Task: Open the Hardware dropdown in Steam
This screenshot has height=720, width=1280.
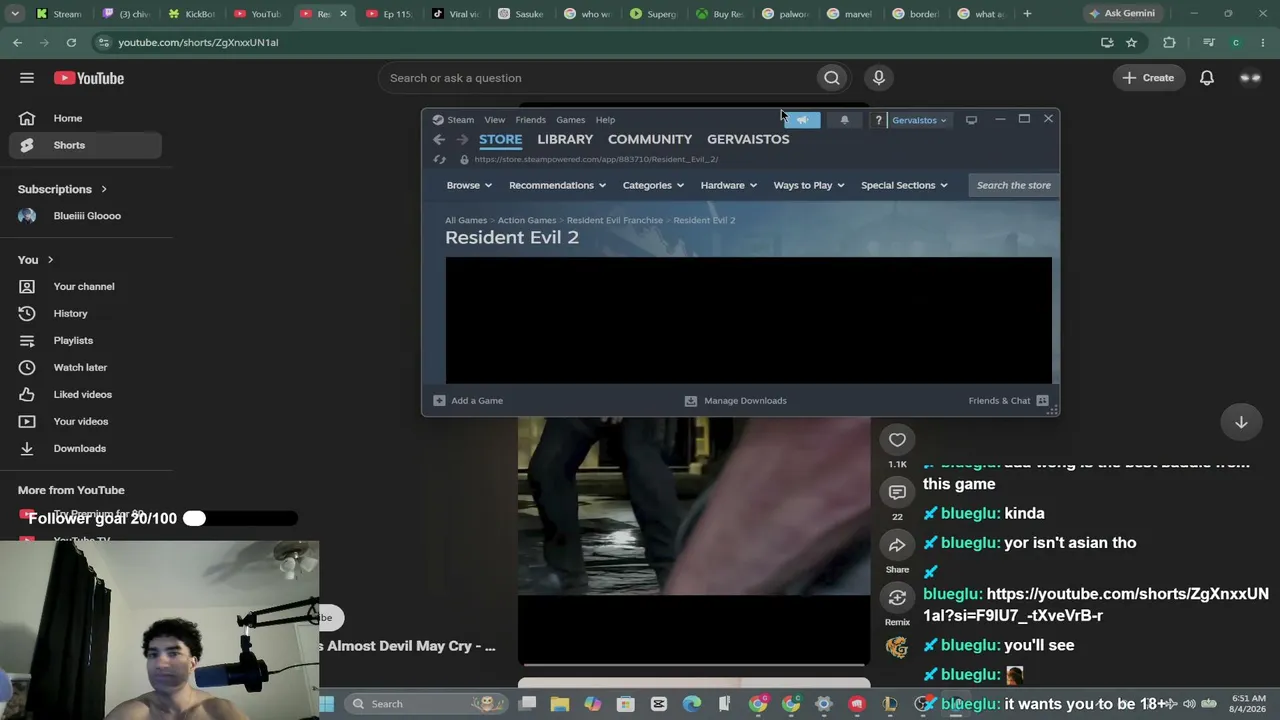Action: click(729, 185)
